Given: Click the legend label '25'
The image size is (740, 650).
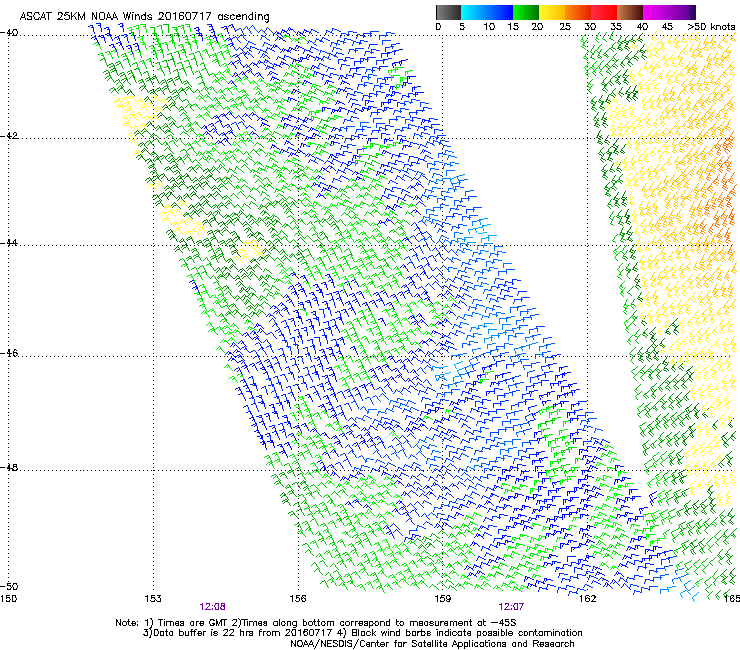Looking at the screenshot, I should coord(564,27).
